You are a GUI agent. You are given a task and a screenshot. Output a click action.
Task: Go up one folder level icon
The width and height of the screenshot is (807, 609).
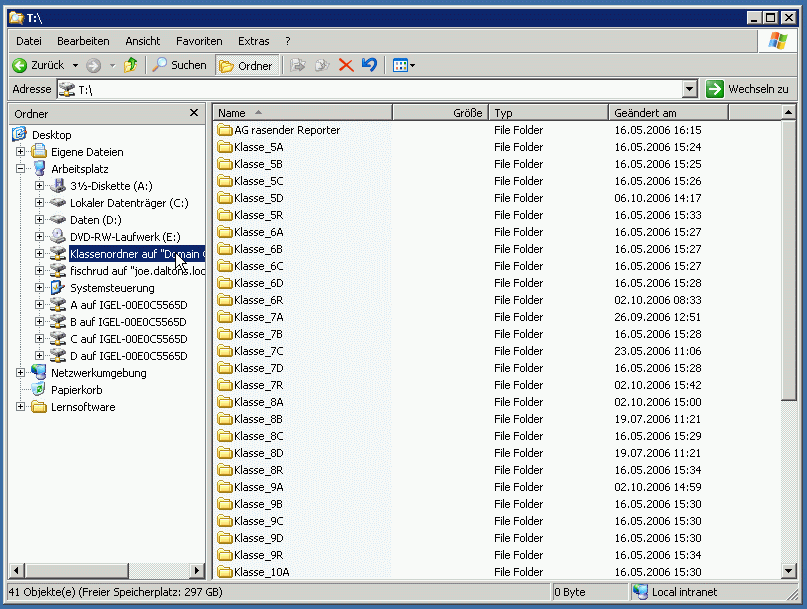point(130,65)
